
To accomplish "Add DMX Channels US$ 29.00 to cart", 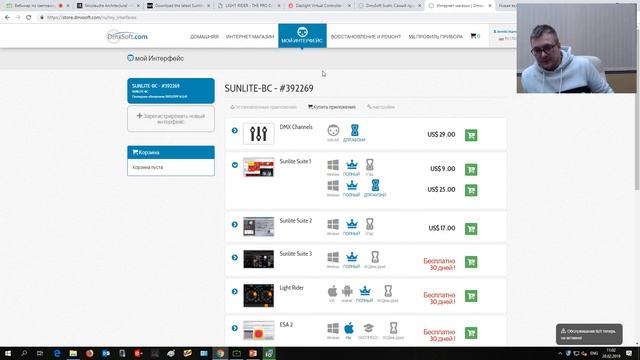I will [x=471, y=135].
